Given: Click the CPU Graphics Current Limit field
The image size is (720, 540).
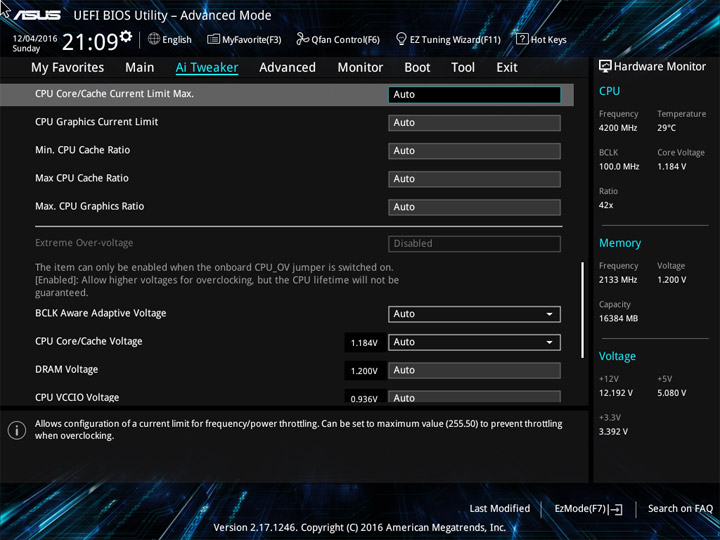Looking at the screenshot, I should click(x=474, y=123).
